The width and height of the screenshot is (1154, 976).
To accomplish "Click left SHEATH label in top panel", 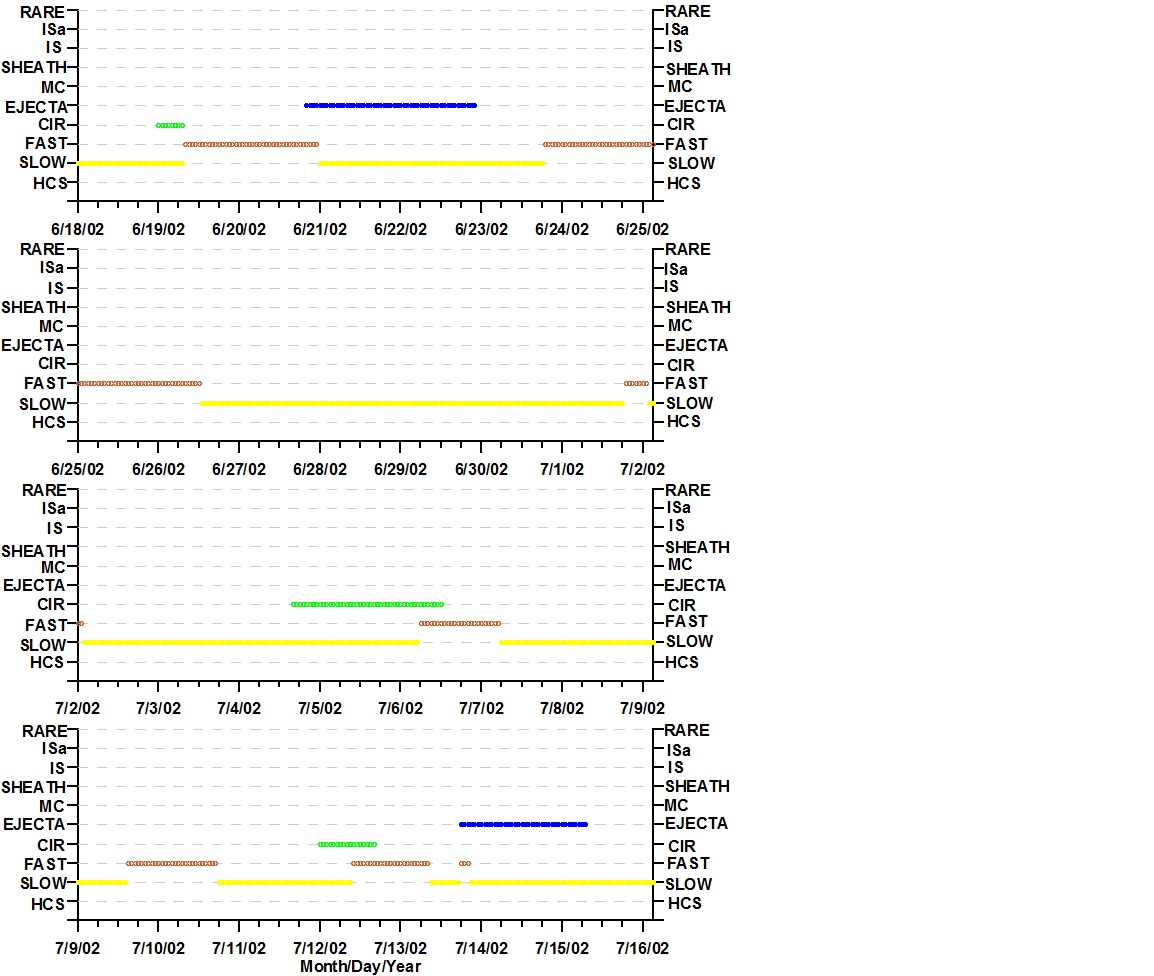I will pos(34,68).
